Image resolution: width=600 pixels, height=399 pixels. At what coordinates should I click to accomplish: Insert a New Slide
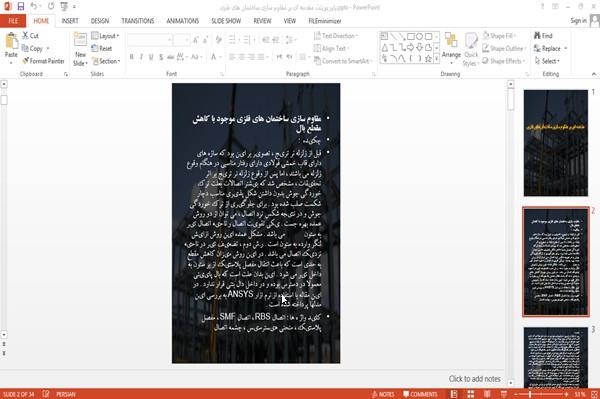tap(80, 49)
